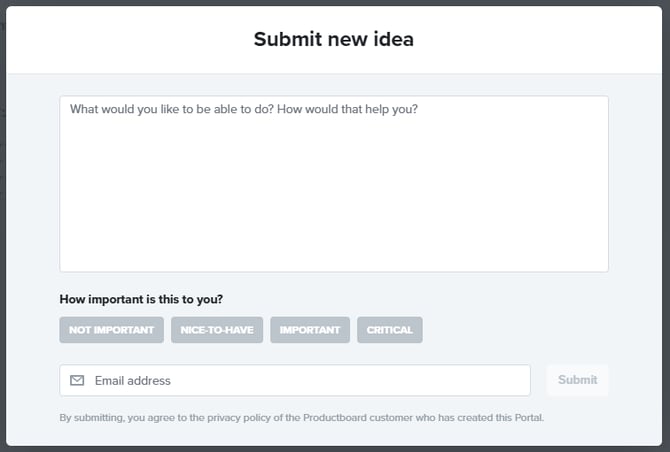
Task: Focus the Email address input field
Action: [300, 380]
